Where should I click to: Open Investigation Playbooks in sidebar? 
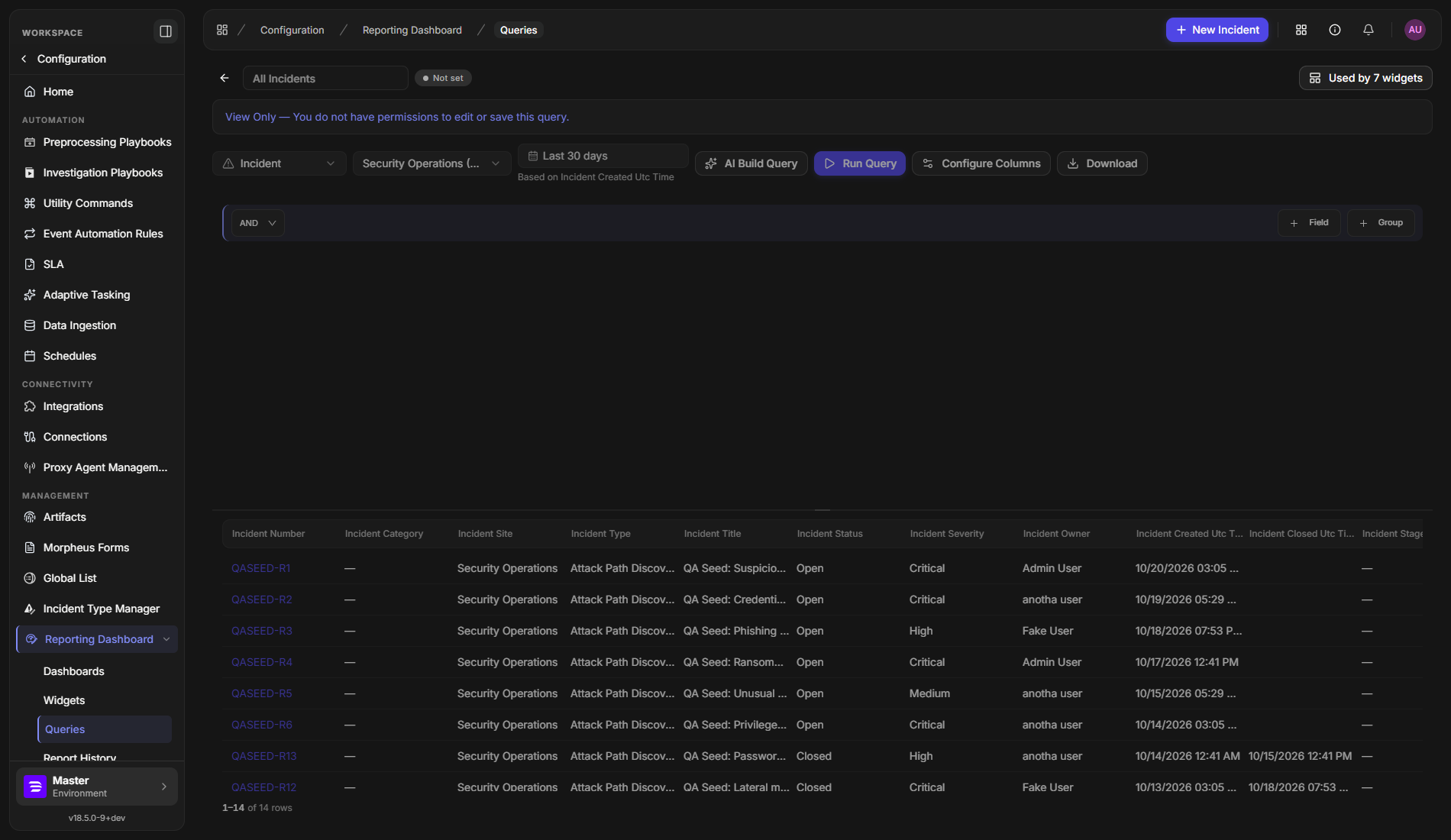click(x=97, y=173)
